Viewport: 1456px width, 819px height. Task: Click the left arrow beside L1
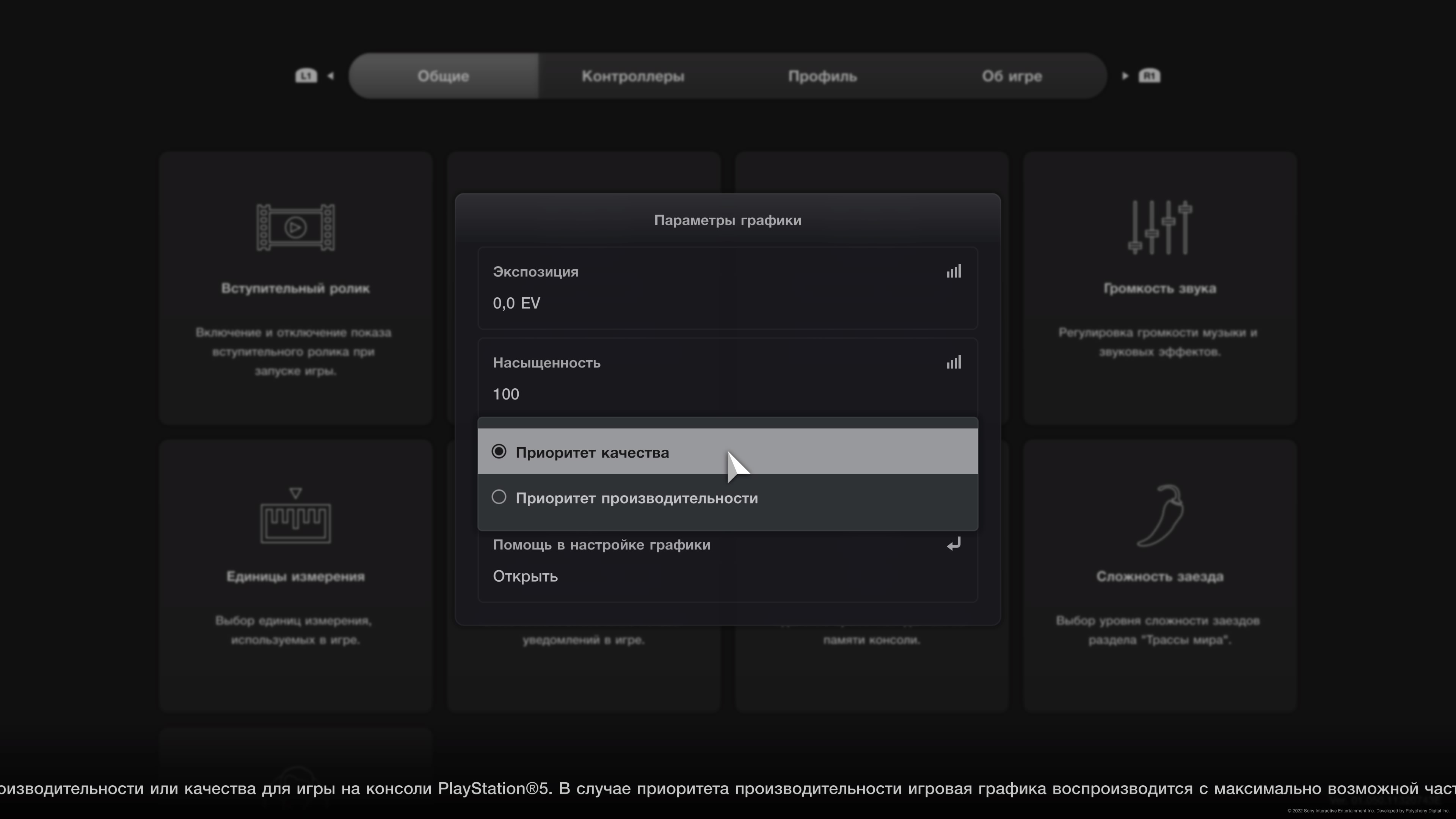[331, 76]
